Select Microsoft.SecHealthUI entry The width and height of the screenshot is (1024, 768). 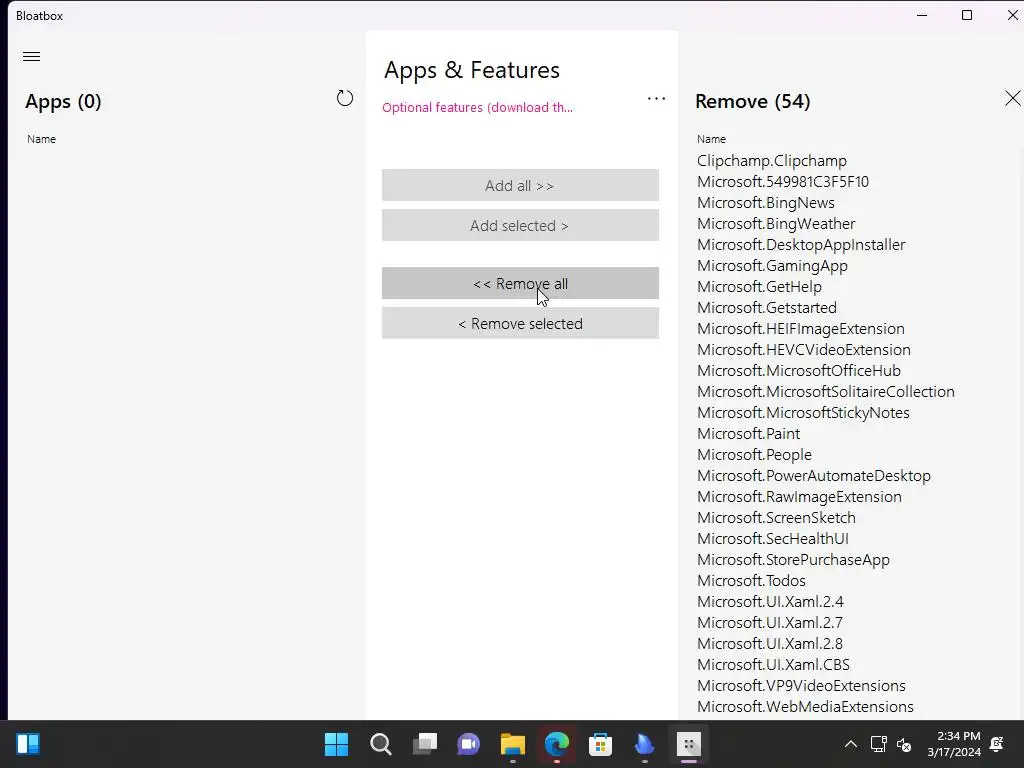click(x=773, y=539)
